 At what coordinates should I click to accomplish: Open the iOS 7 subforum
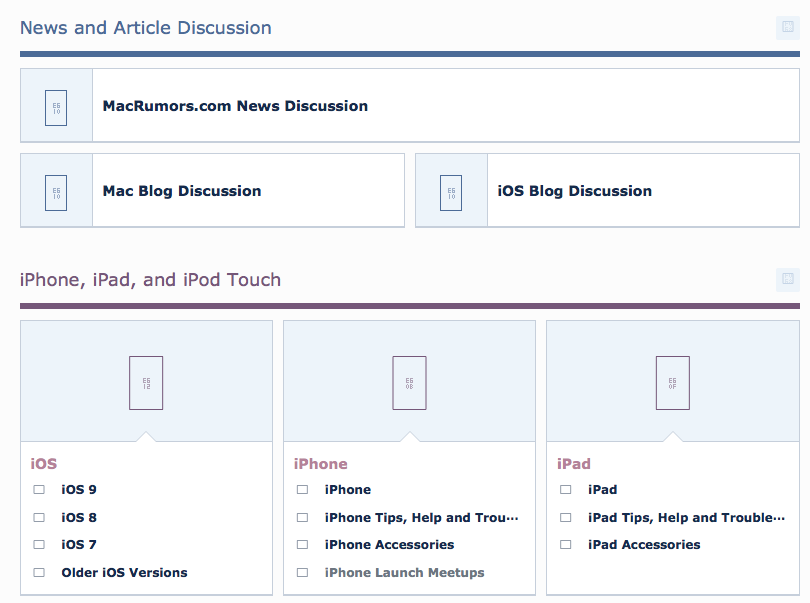pyautogui.click(x=79, y=545)
